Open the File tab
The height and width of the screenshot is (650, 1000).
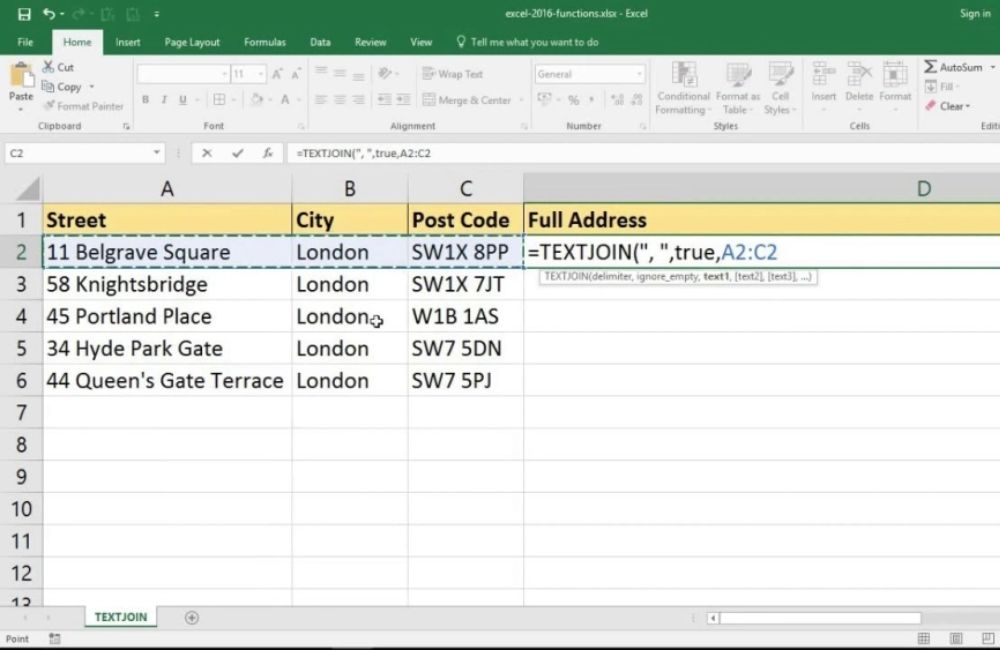click(26, 42)
